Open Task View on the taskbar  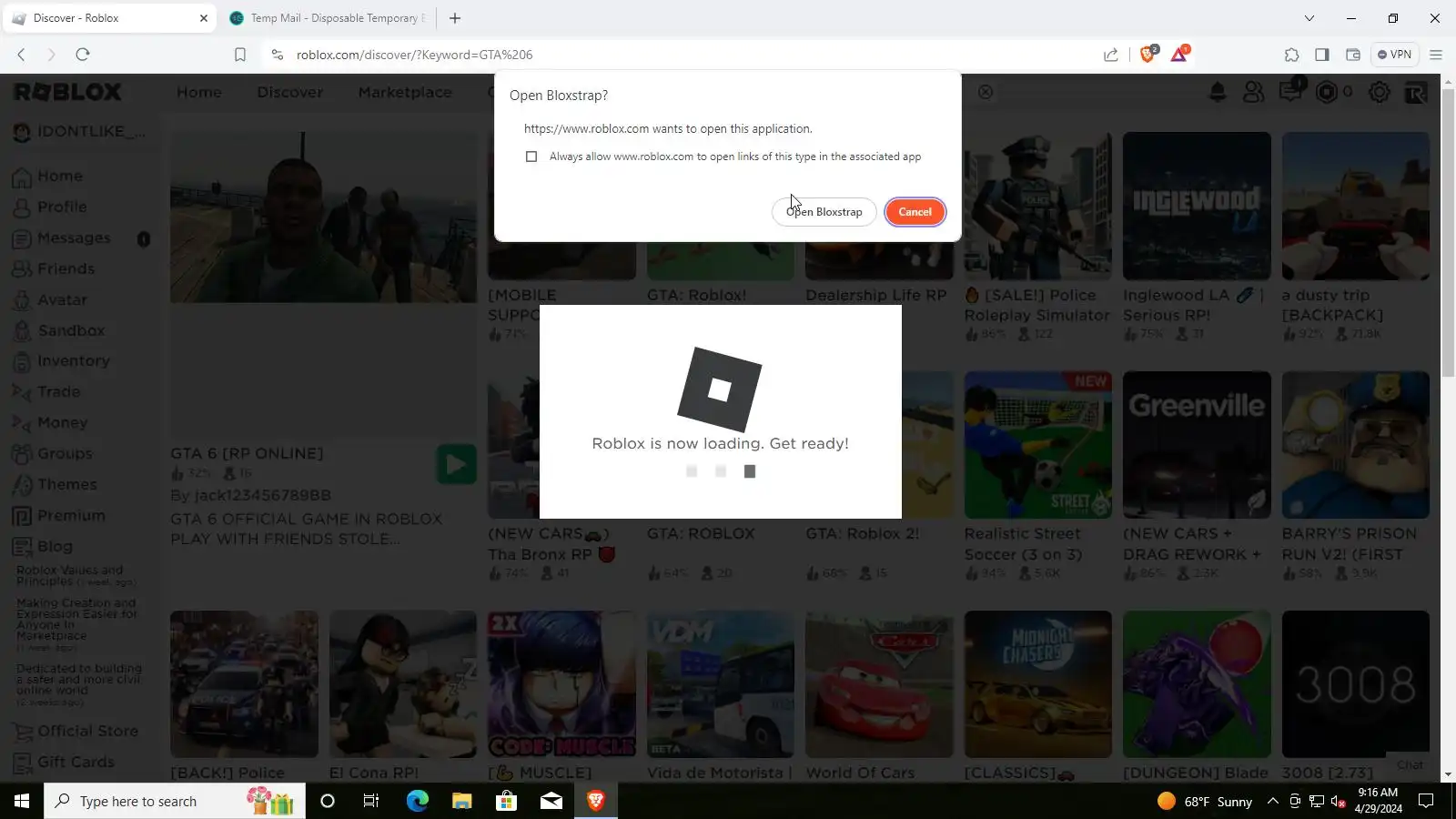pos(371,801)
